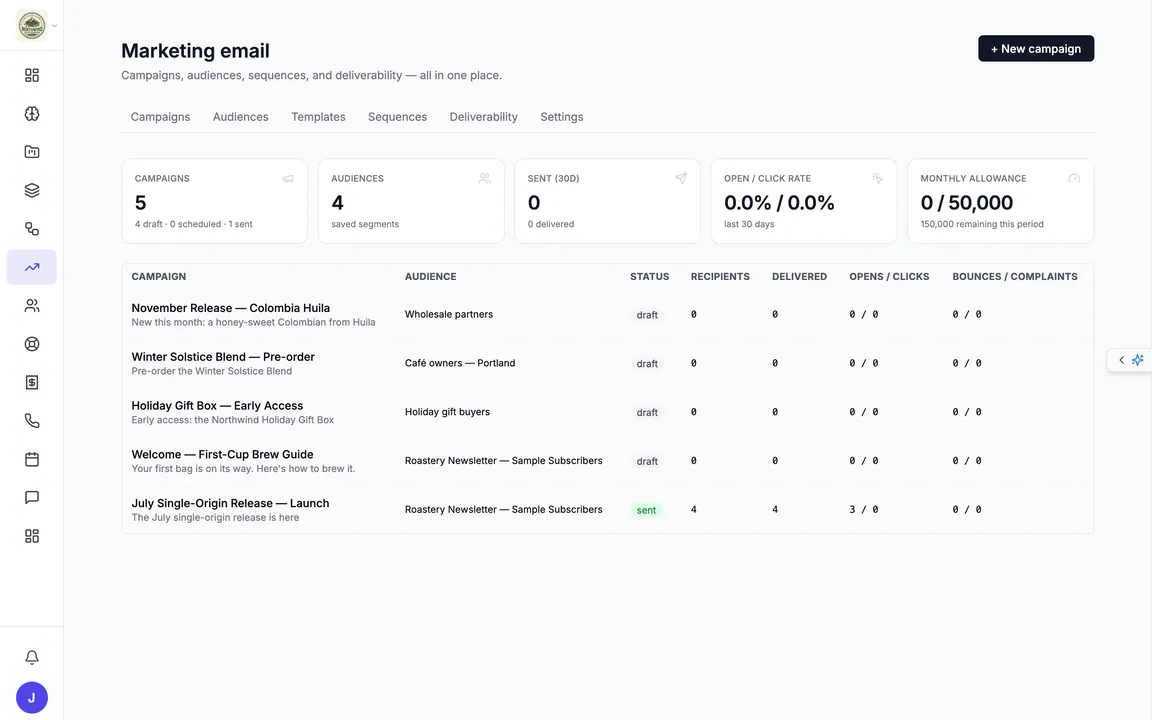
Task: Click the BOUNCES / COMPLAINTS column header
Action: pyautogui.click(x=1015, y=277)
